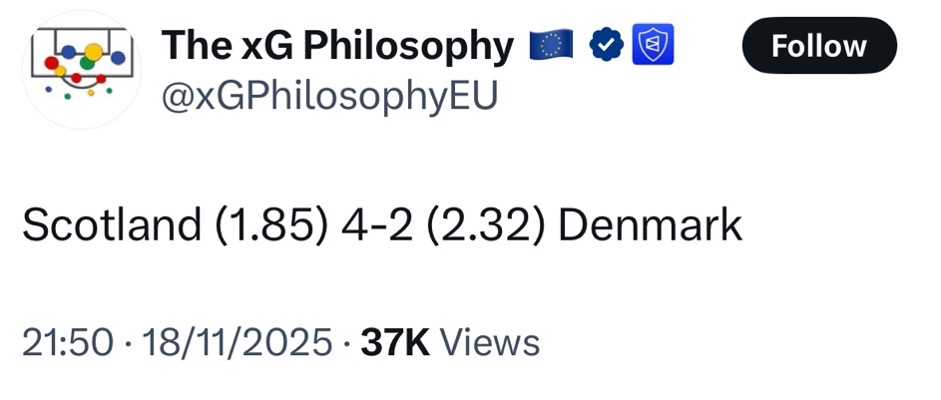941x400 pixels.
Task: Click Scotland's xG value (1.85)
Action: [x=269, y=225]
